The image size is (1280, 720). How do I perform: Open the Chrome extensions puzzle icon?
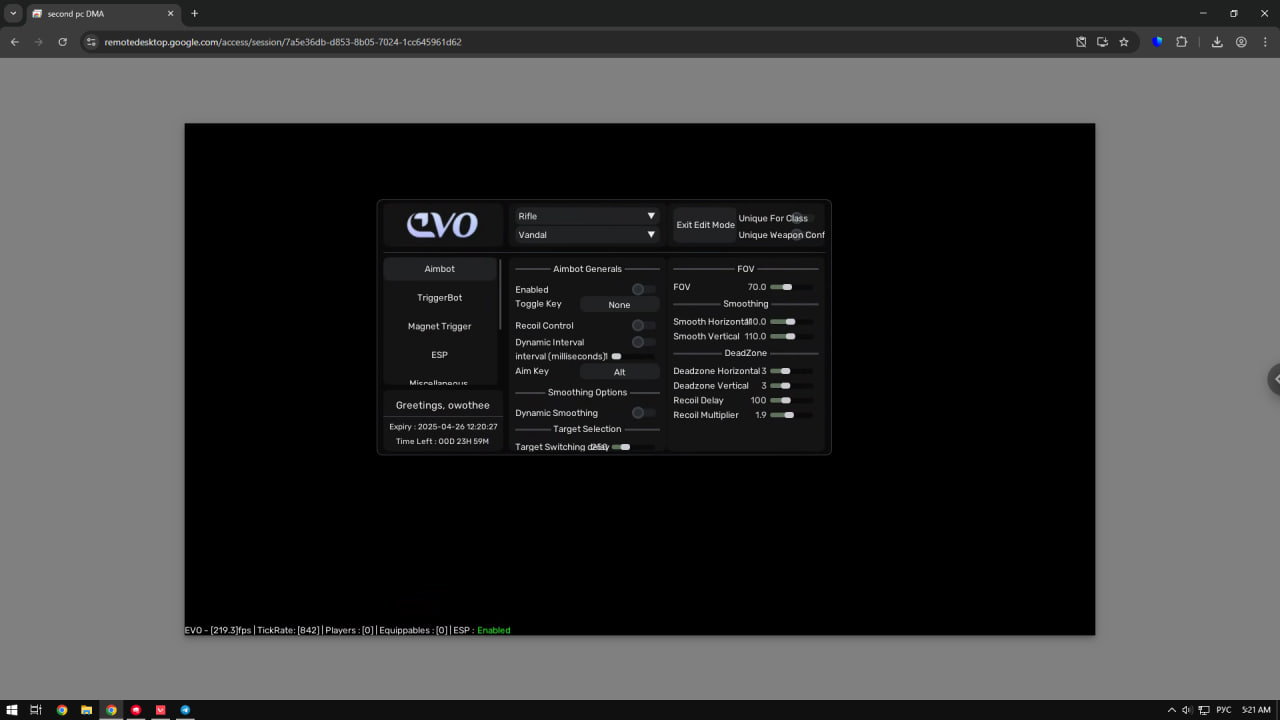point(1181,42)
